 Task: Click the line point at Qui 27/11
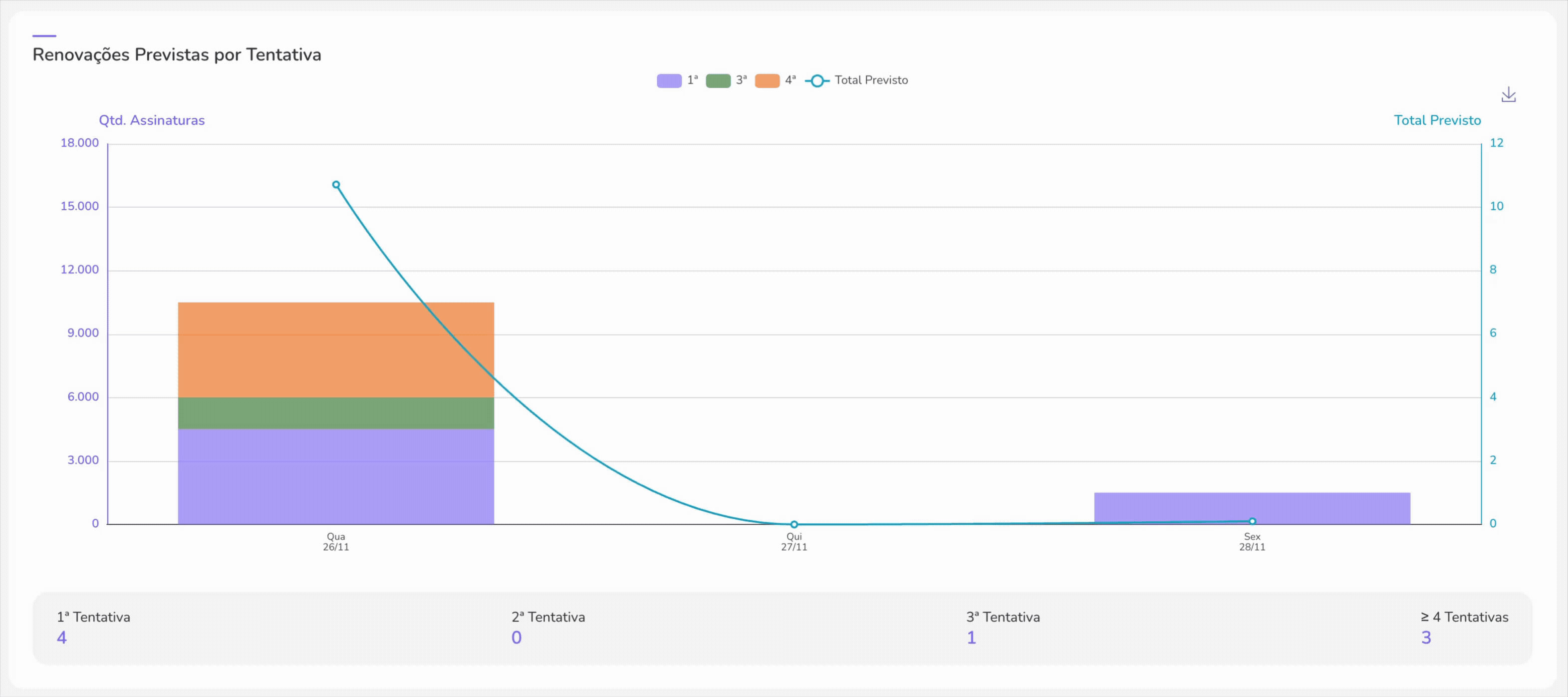coord(794,524)
